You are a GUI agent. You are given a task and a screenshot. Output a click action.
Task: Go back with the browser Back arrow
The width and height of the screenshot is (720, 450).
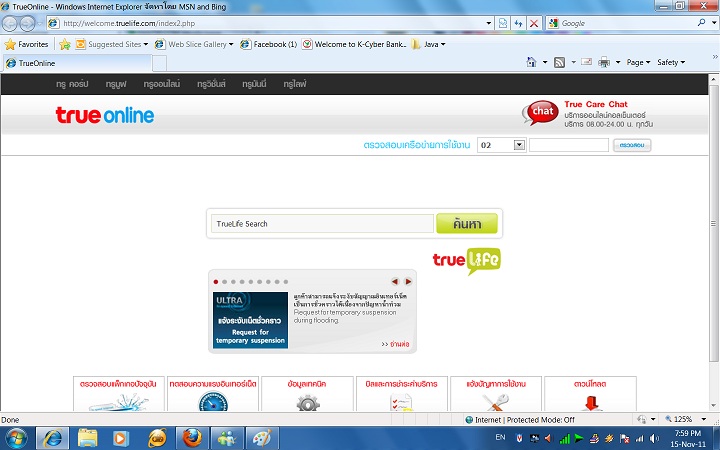(x=10, y=23)
